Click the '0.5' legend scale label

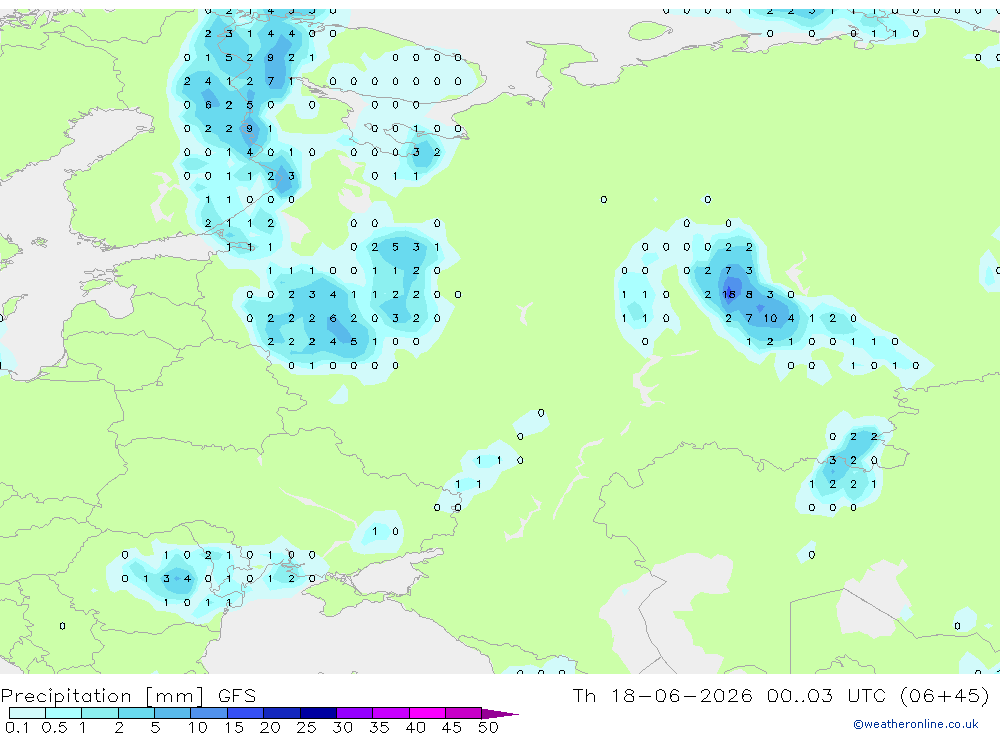click(x=54, y=727)
